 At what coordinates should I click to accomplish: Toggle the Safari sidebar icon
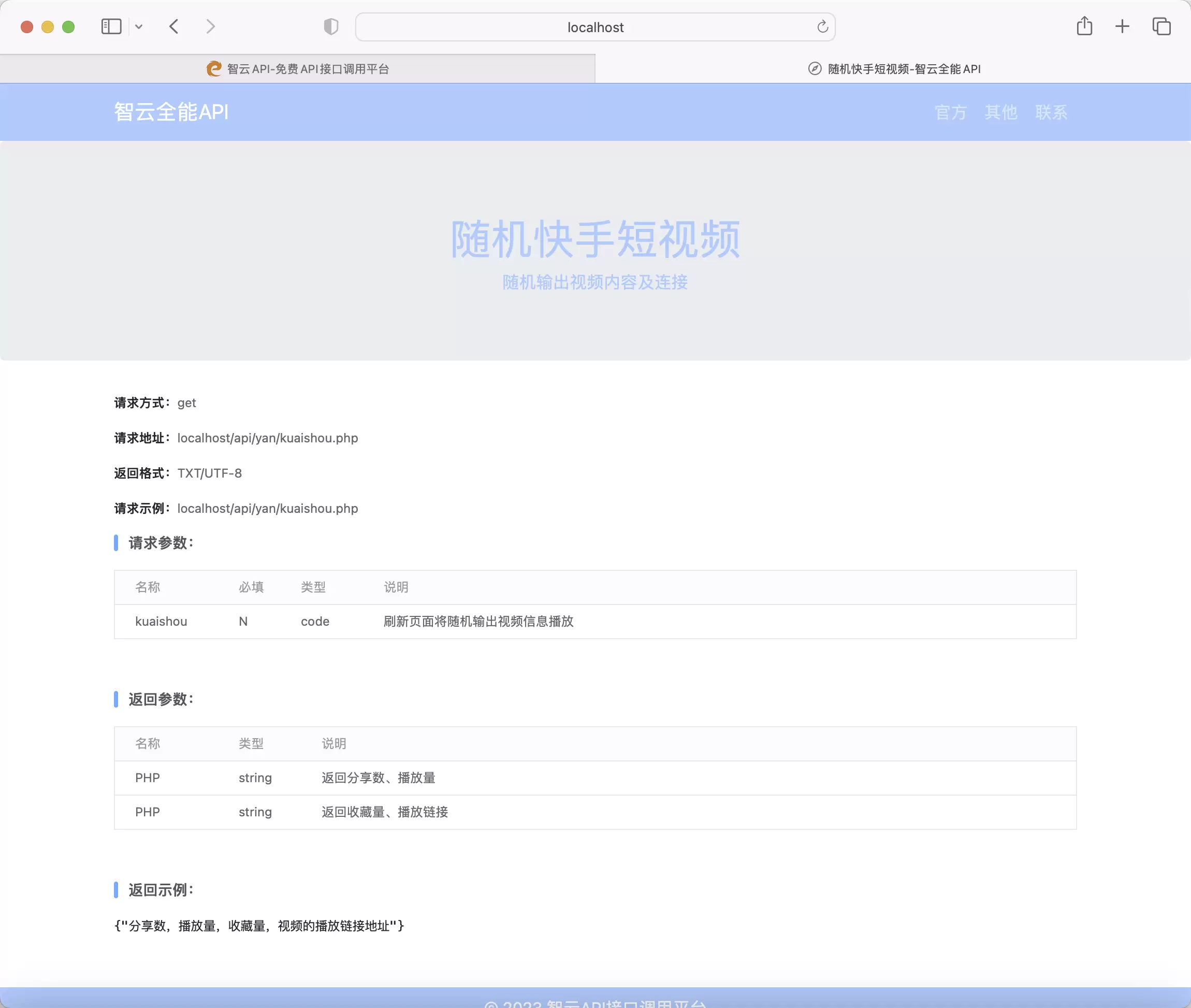pos(111,27)
